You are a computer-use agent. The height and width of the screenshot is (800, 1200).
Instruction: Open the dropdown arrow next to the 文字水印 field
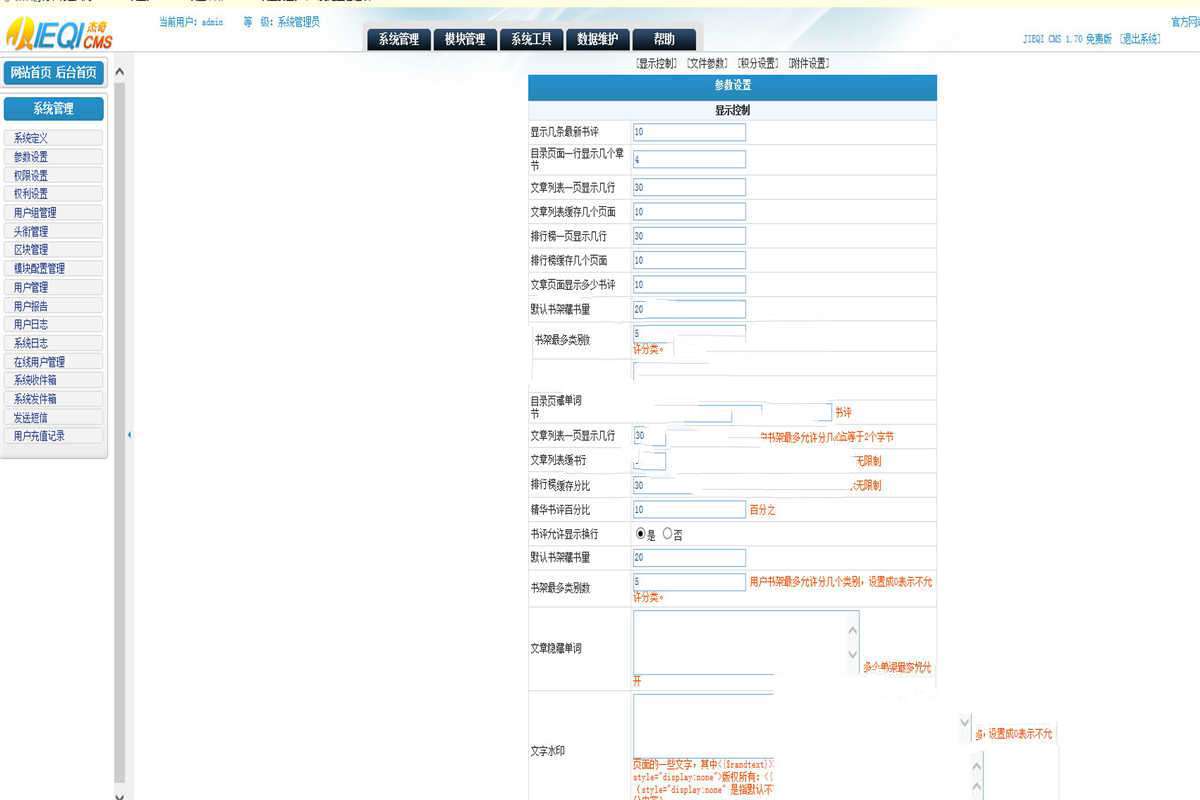pos(964,723)
